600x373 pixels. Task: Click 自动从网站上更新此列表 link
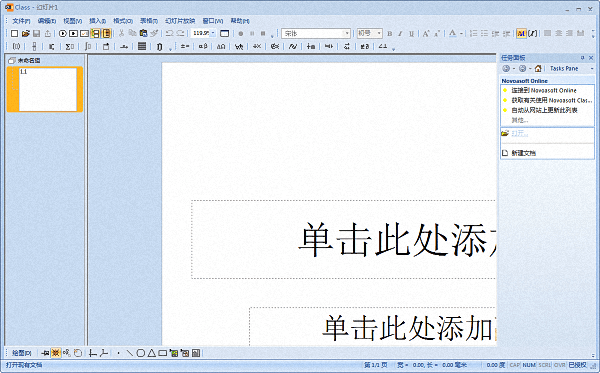click(544, 110)
